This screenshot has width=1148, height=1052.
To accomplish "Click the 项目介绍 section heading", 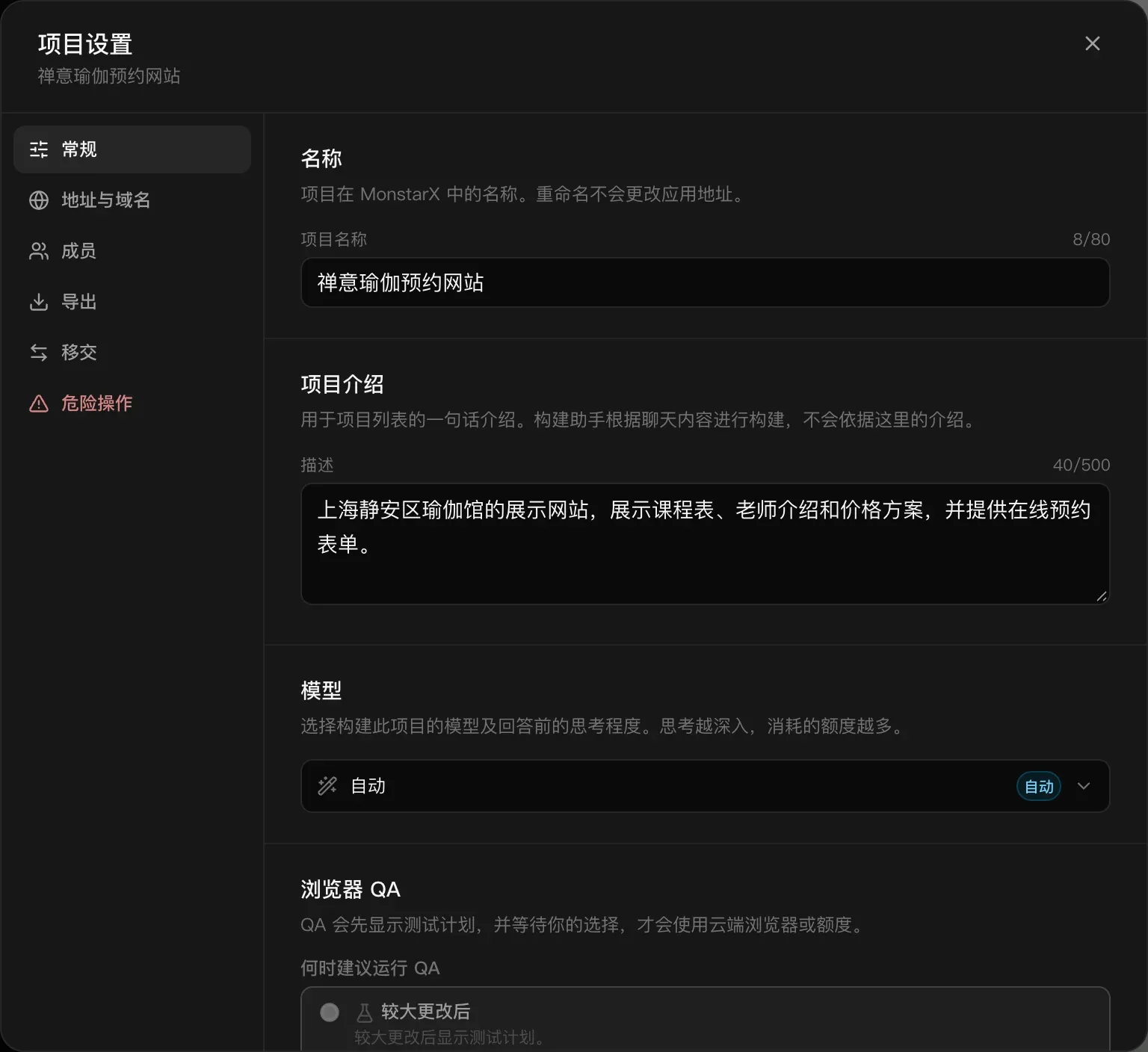I will click(x=342, y=384).
